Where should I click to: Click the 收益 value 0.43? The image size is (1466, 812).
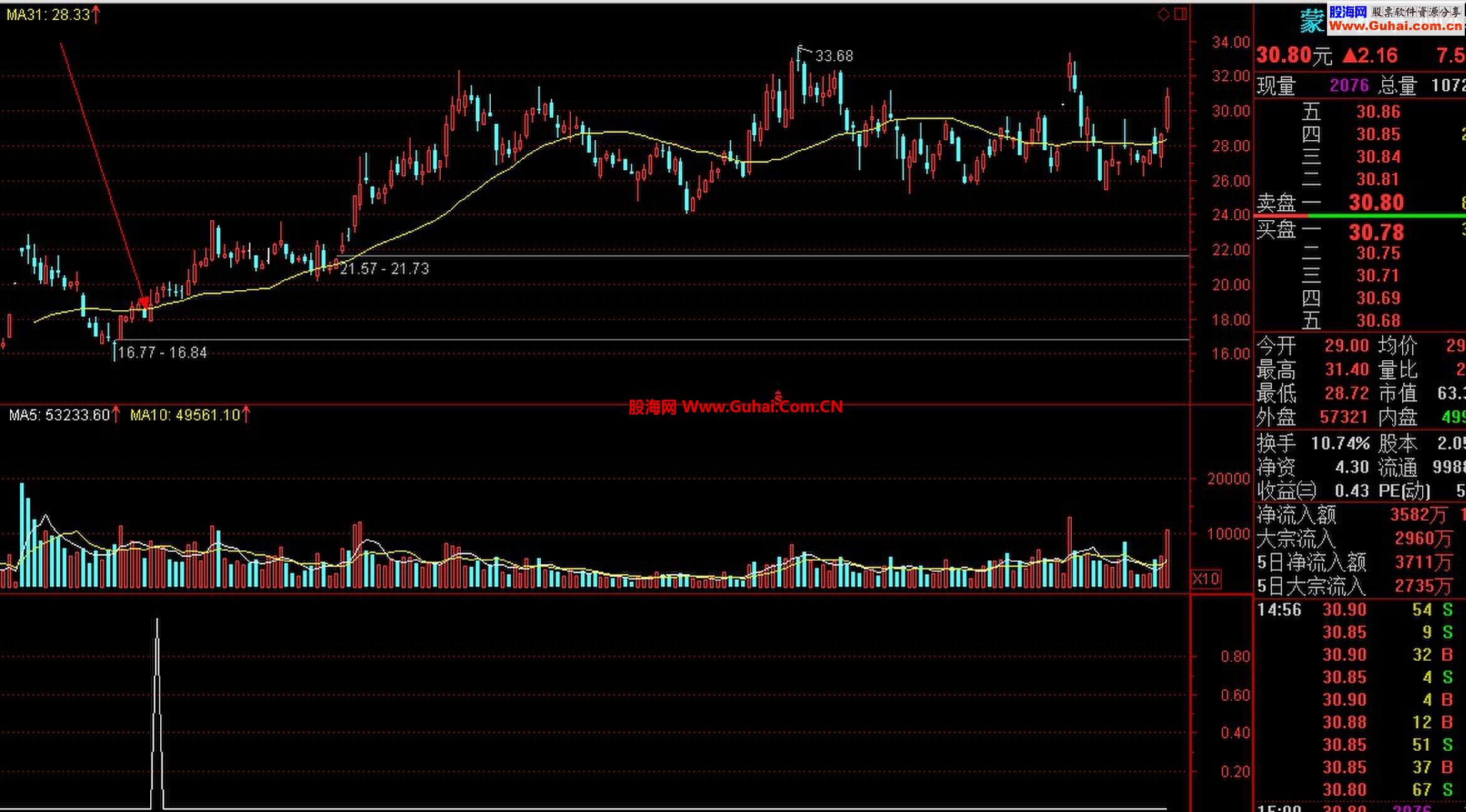(1352, 491)
